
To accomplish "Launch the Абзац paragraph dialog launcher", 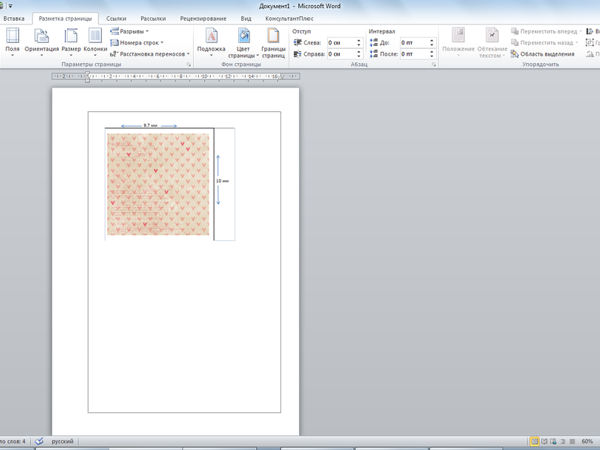I will (434, 65).
